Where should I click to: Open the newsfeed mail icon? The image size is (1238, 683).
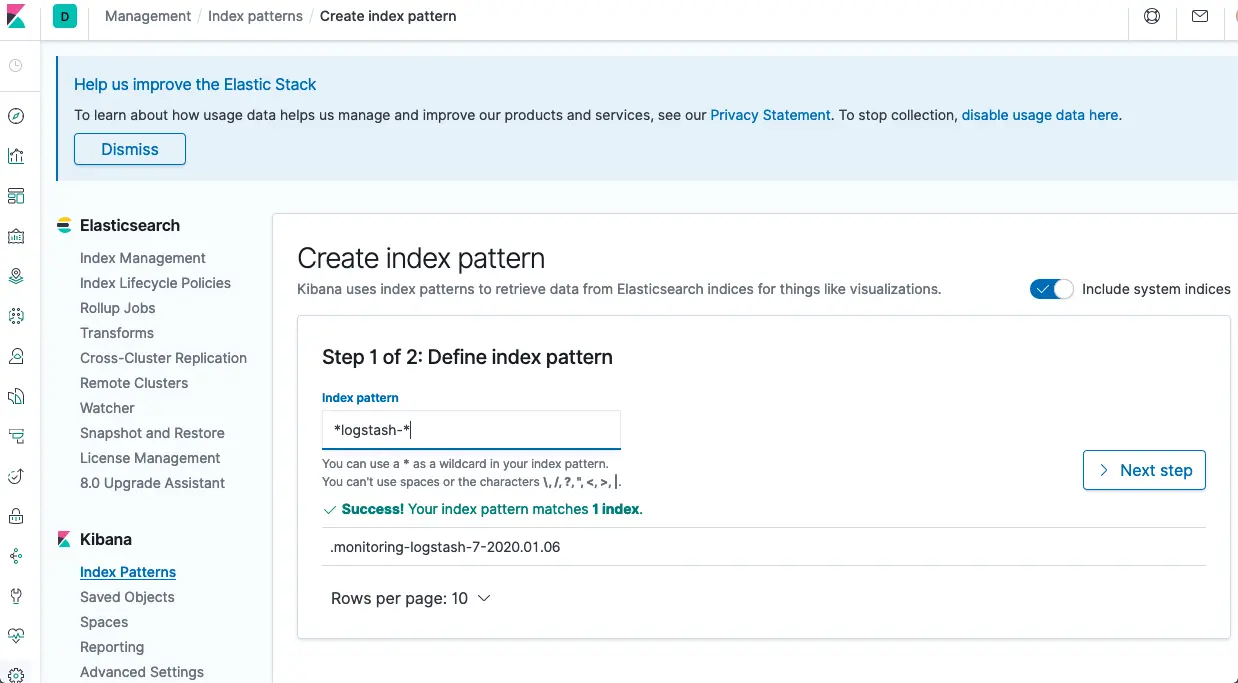(x=1200, y=16)
